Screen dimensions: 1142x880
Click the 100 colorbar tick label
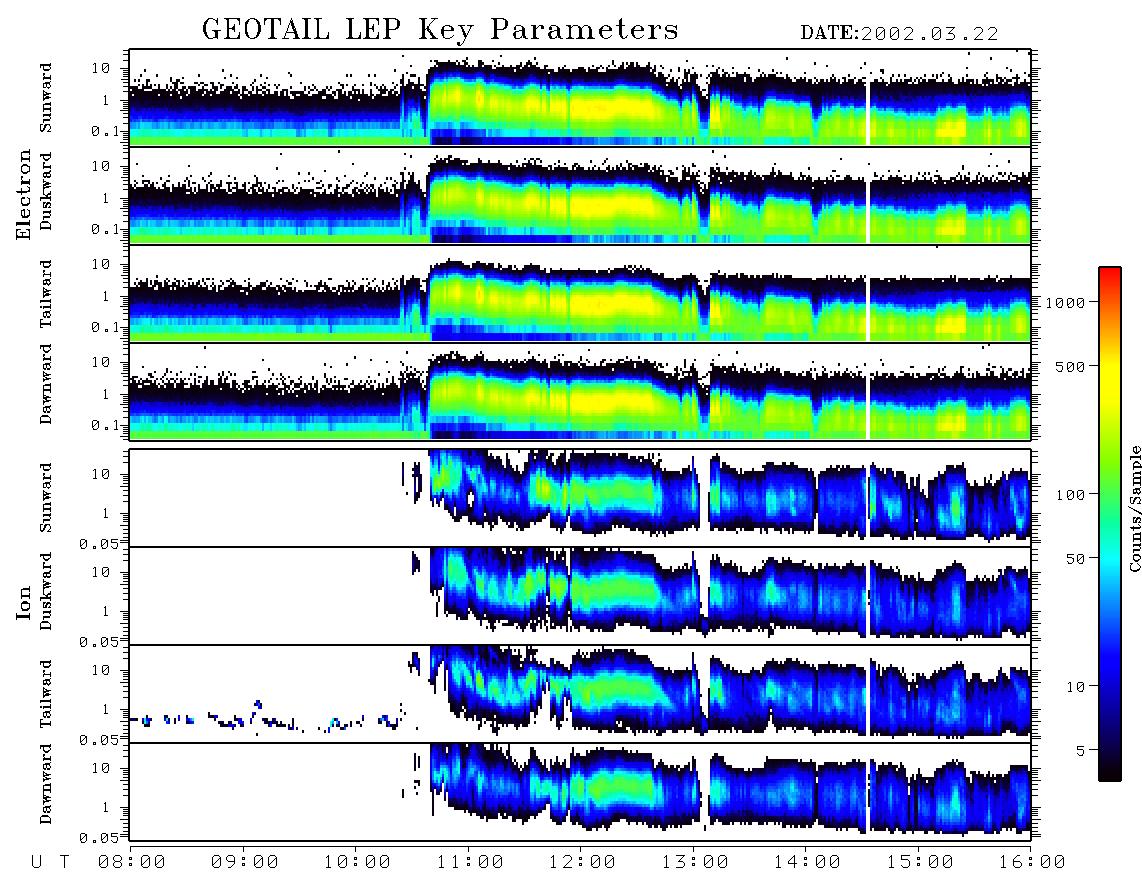pyautogui.click(x=1071, y=495)
